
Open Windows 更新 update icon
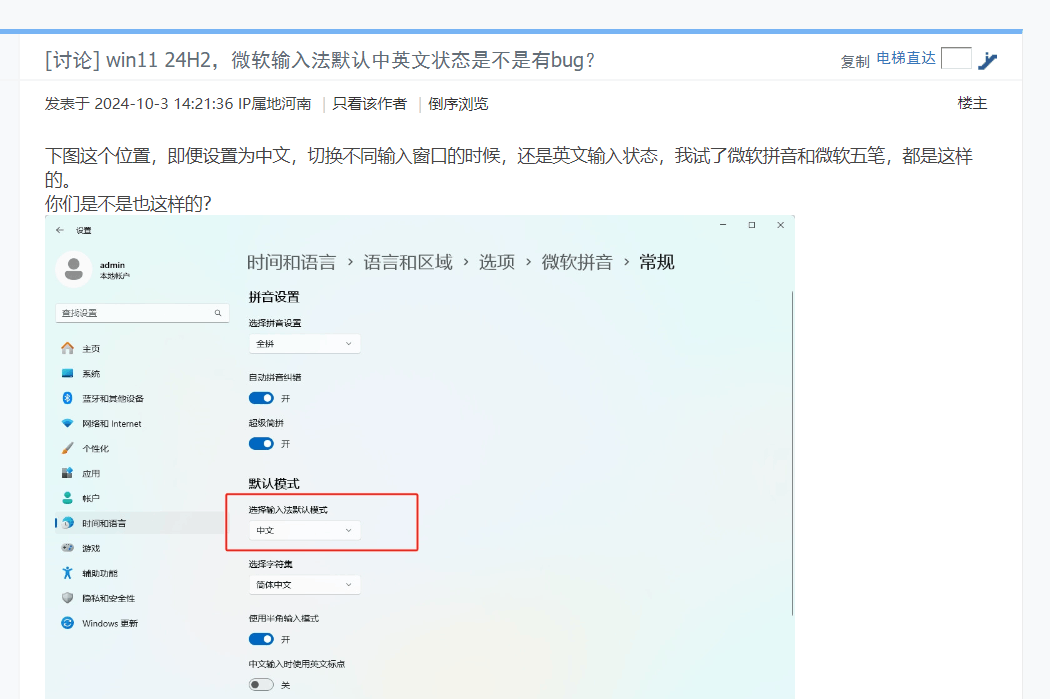[x=68, y=623]
